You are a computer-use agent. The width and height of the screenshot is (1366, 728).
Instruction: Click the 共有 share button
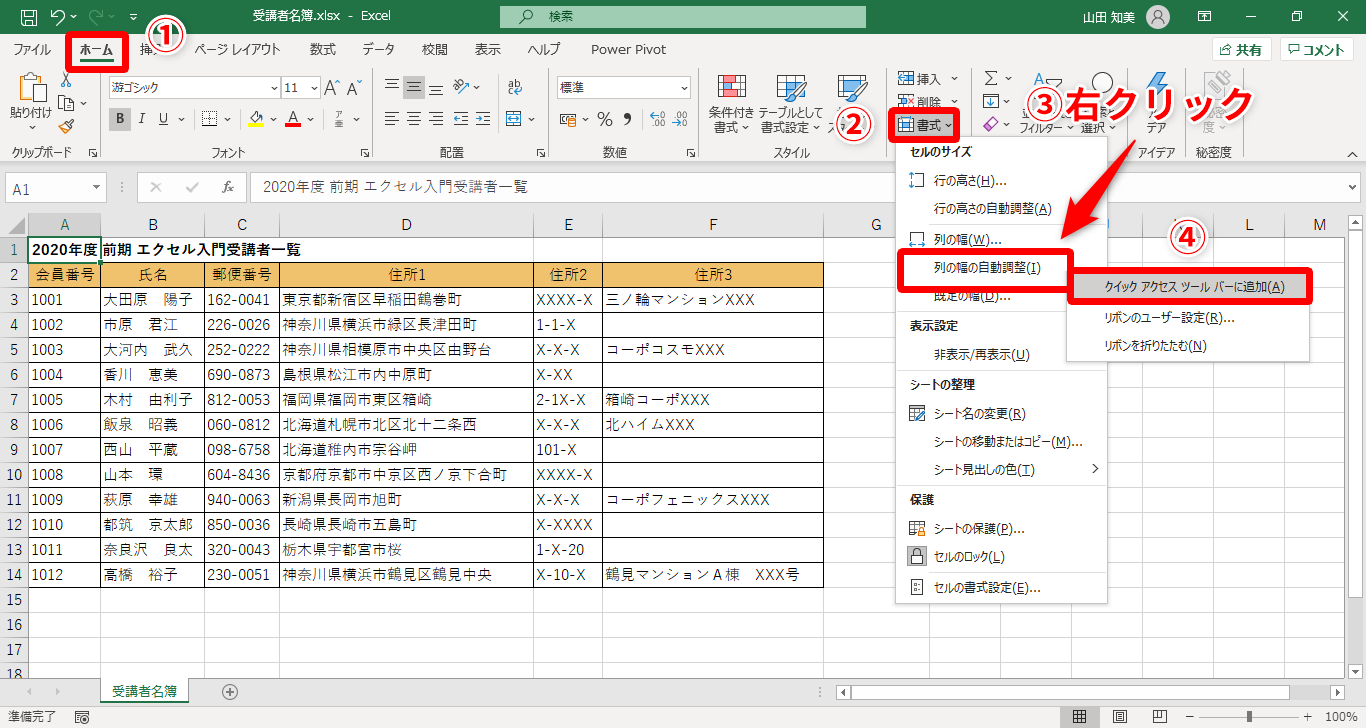(x=1241, y=49)
